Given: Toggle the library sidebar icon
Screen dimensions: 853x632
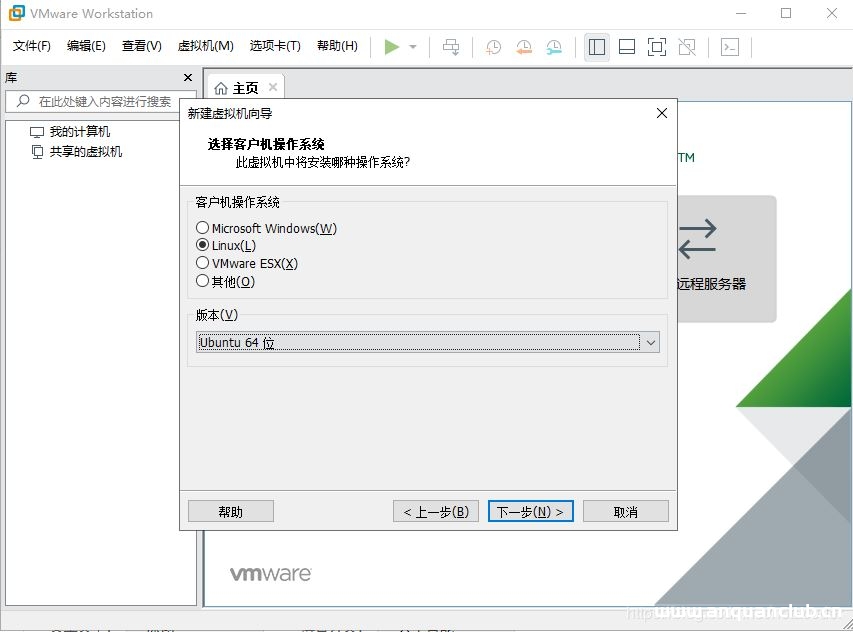Looking at the screenshot, I should (x=596, y=46).
